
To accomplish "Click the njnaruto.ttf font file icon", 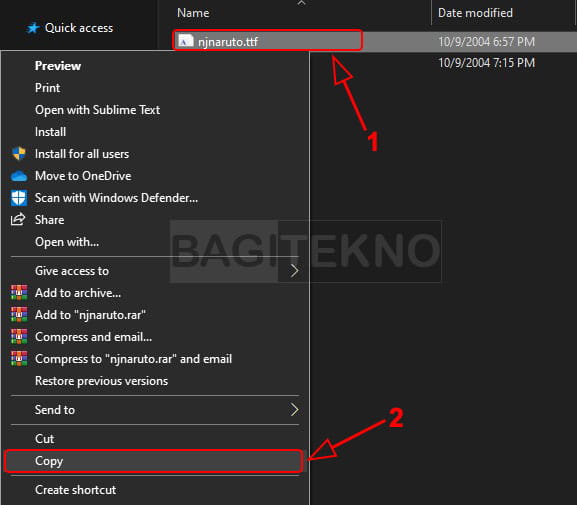I will 186,41.
